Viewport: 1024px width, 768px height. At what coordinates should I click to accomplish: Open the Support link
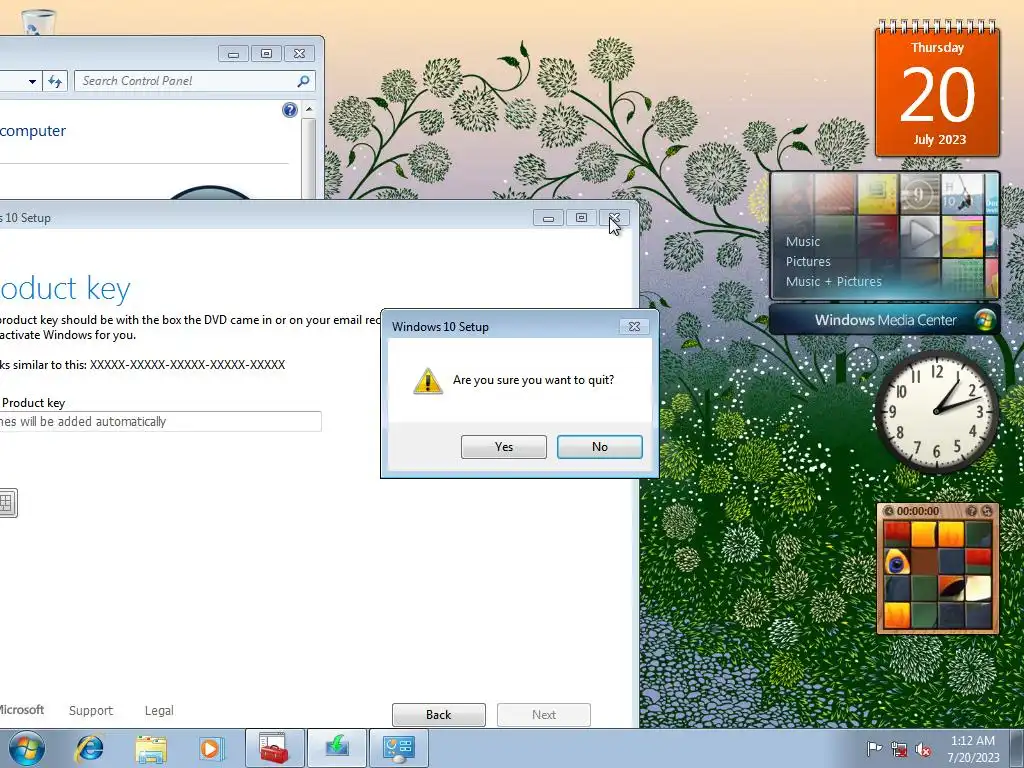click(91, 711)
